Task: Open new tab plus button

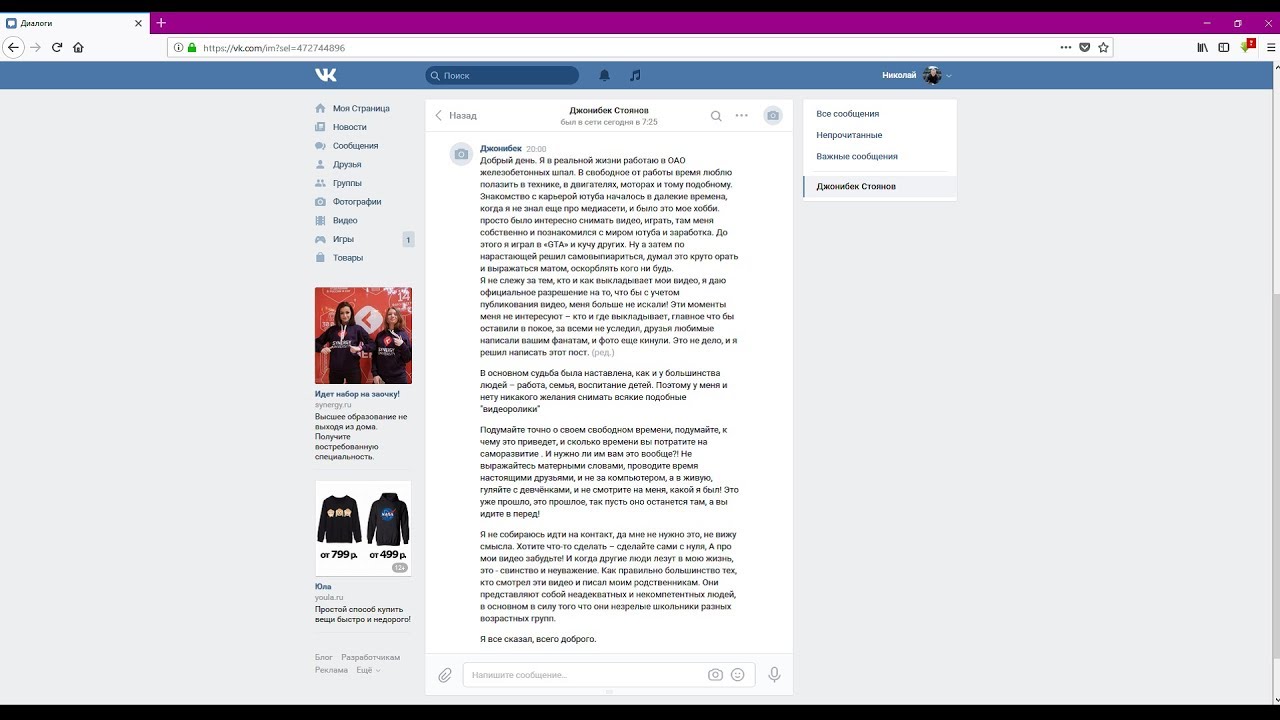Action: (161, 23)
